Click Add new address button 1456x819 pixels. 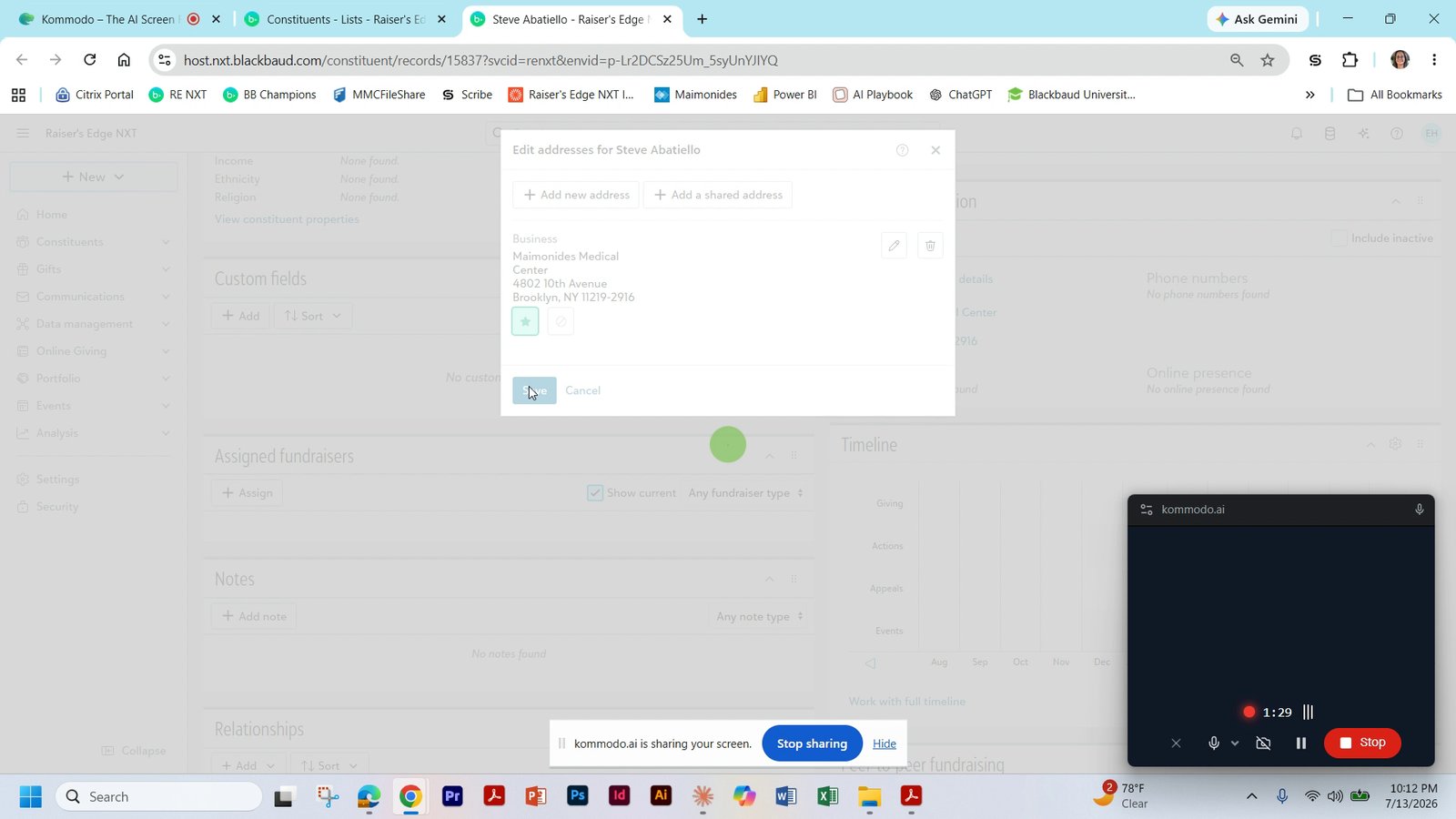coord(576,195)
